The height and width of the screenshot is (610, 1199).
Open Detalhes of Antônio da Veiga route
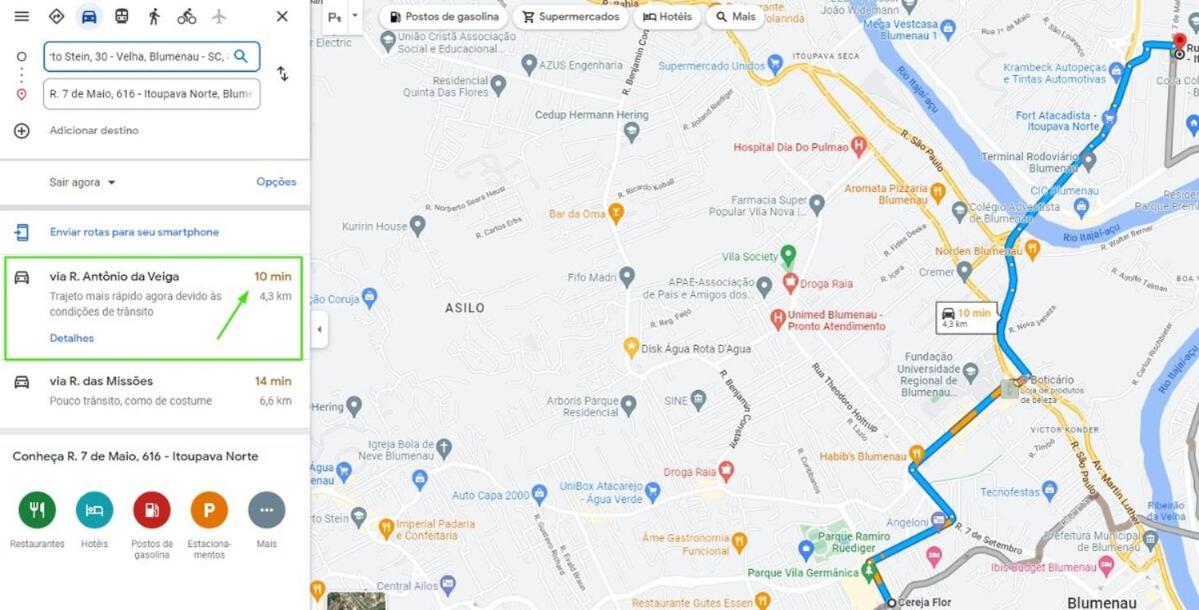[x=72, y=338]
